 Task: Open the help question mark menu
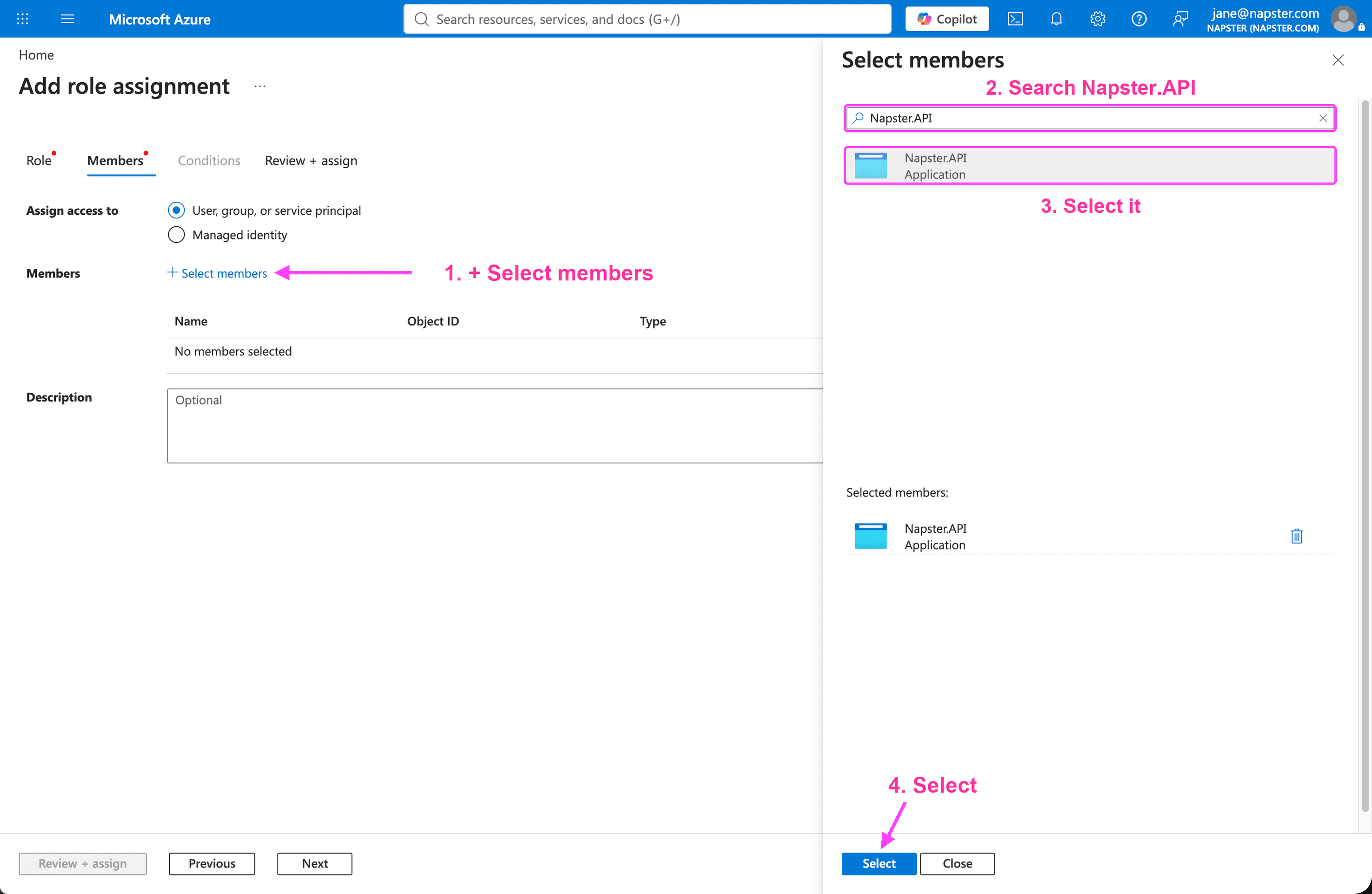[1139, 19]
